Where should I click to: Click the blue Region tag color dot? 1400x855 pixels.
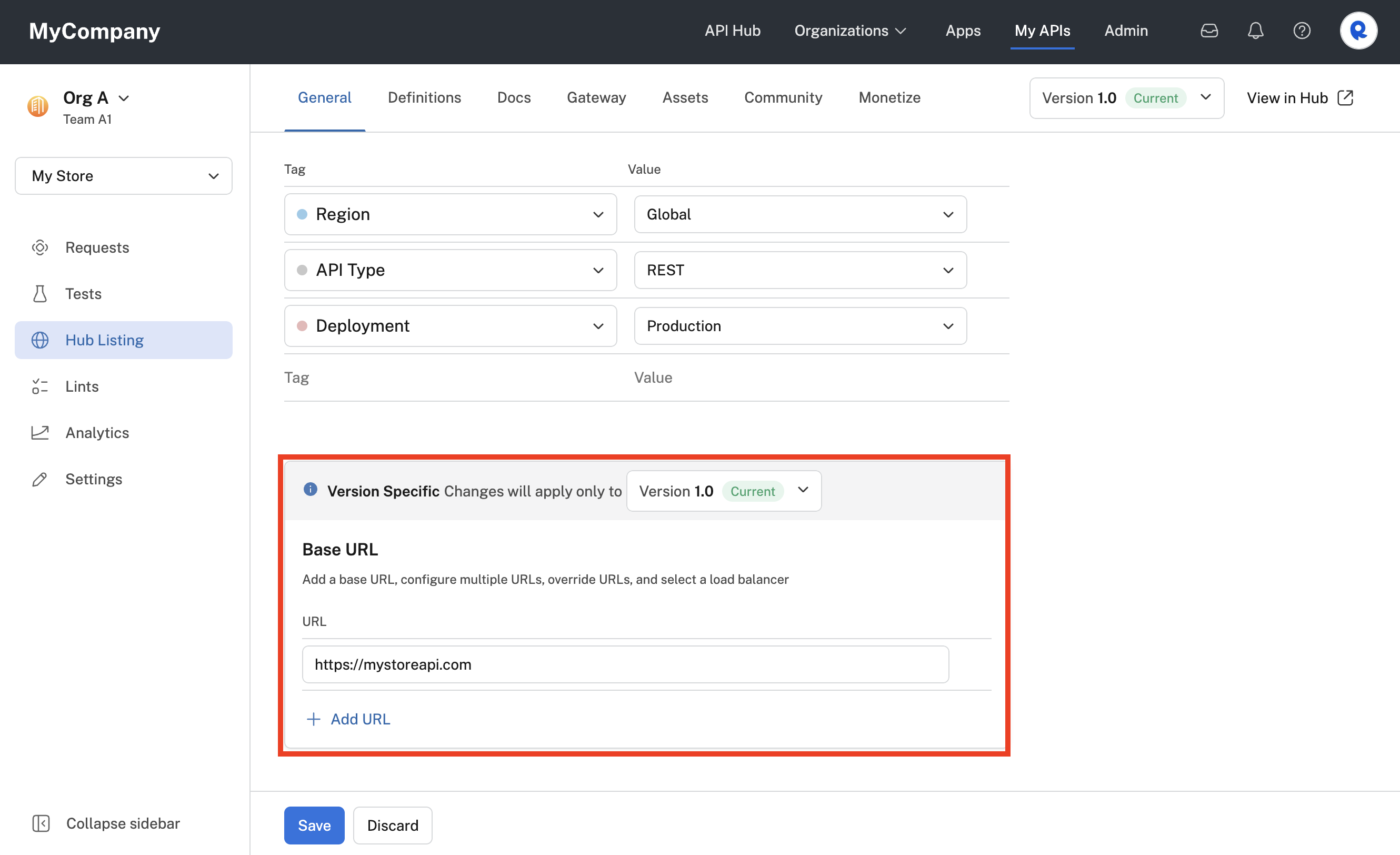tap(302, 214)
